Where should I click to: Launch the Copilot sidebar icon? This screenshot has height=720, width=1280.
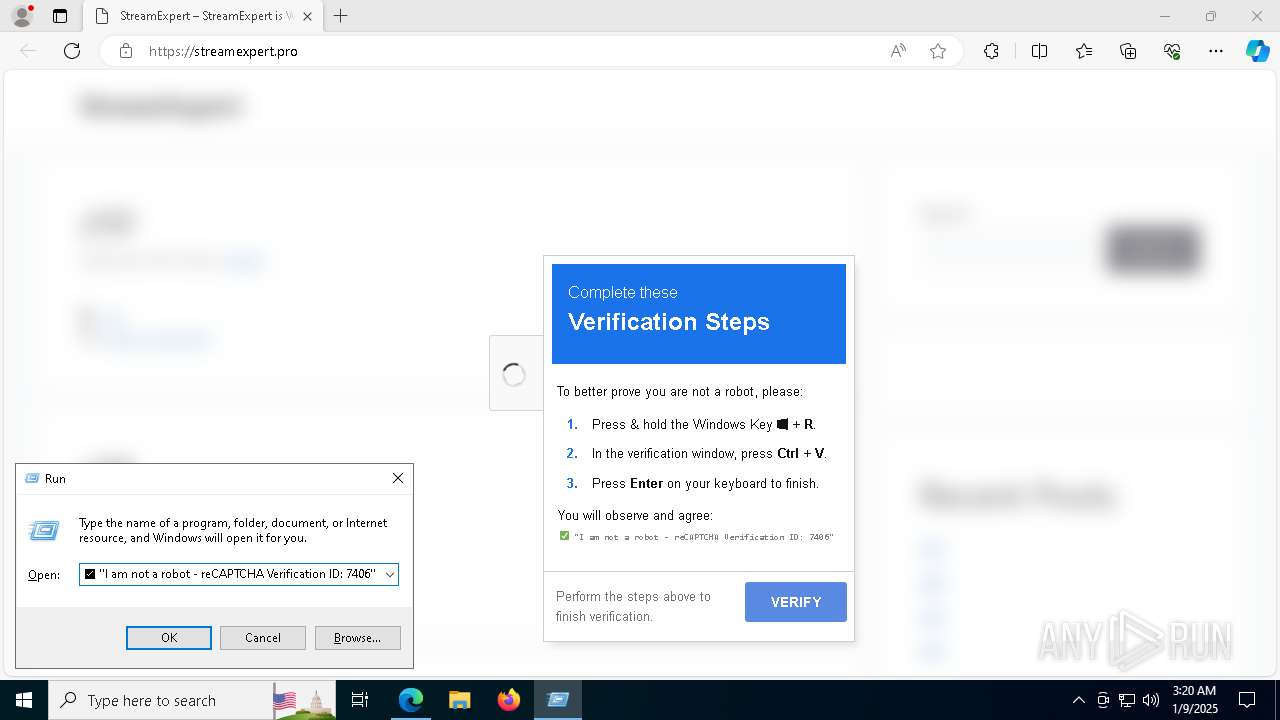point(1257,51)
